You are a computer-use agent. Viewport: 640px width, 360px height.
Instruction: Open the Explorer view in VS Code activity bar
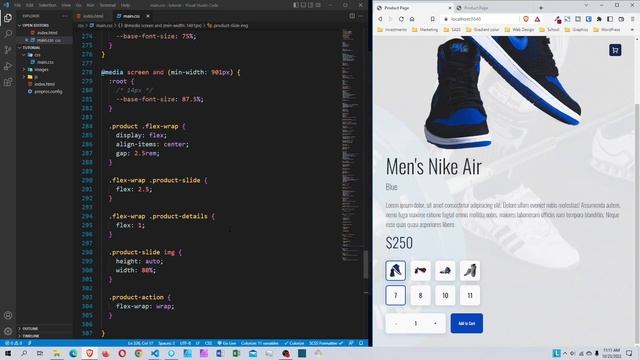point(8,18)
